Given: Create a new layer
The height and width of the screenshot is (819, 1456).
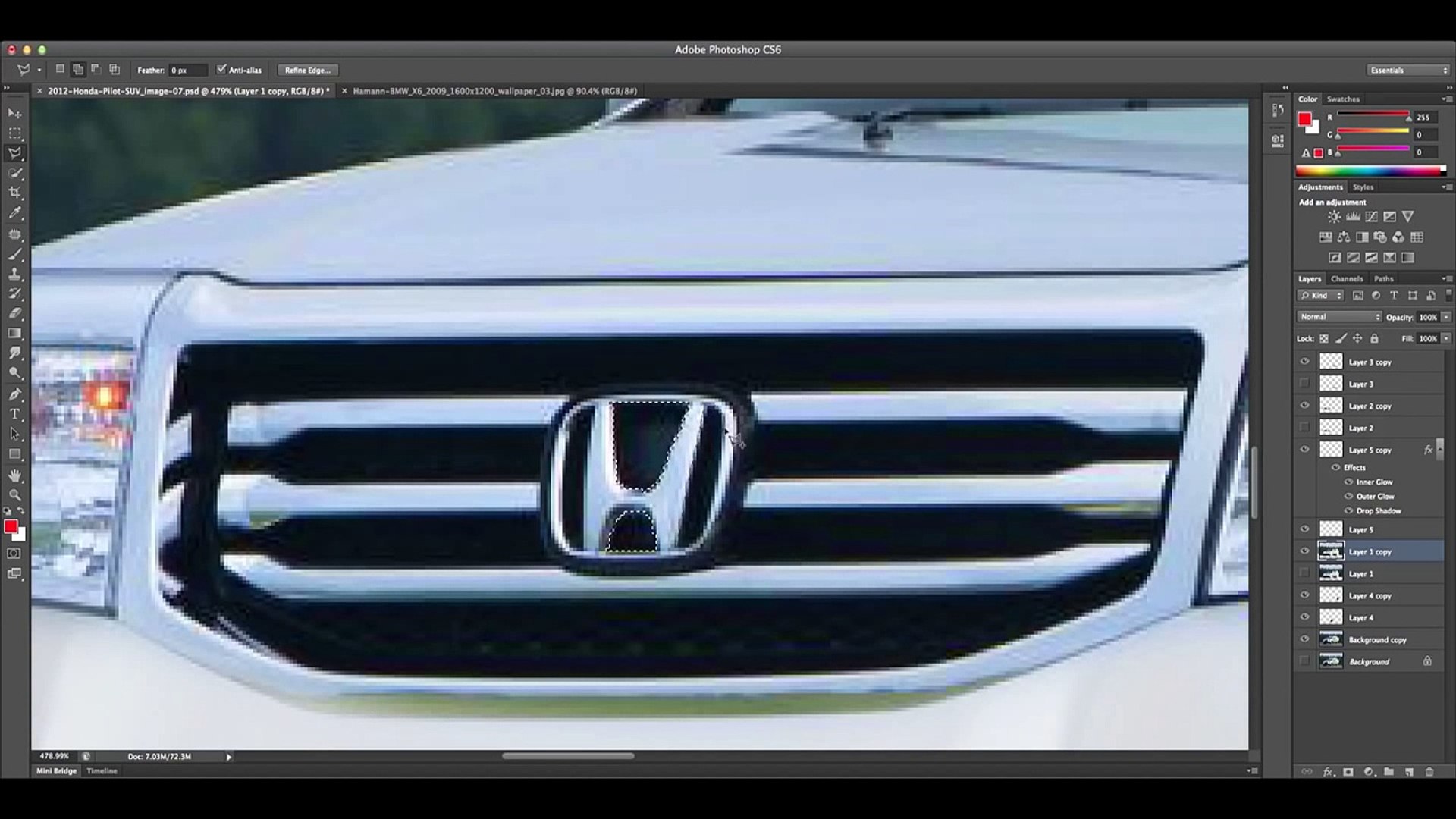Looking at the screenshot, I should click(x=1409, y=772).
